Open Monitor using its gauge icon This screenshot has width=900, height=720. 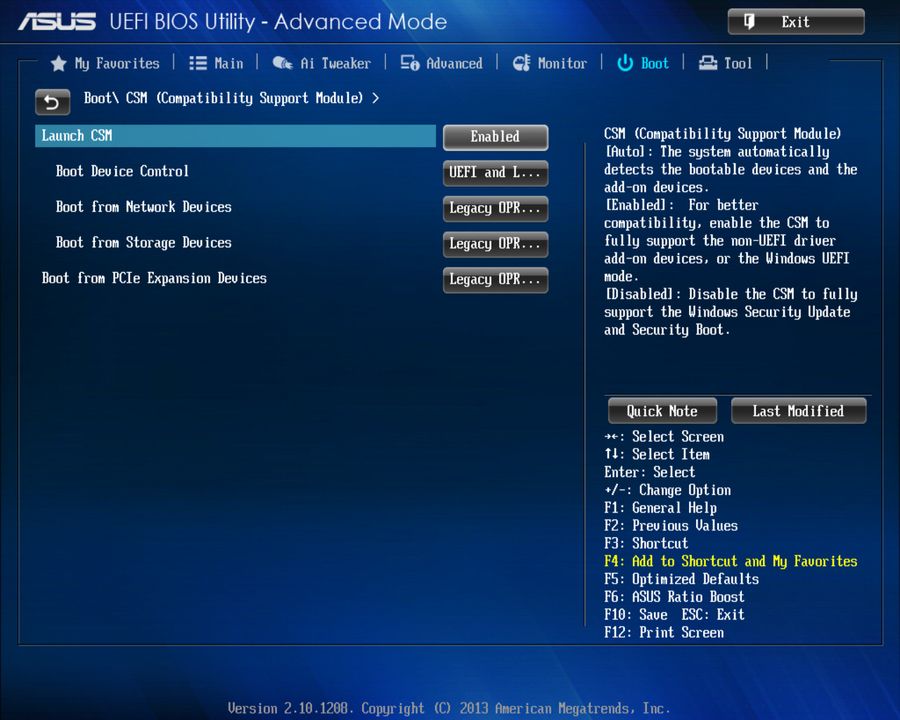[521, 63]
